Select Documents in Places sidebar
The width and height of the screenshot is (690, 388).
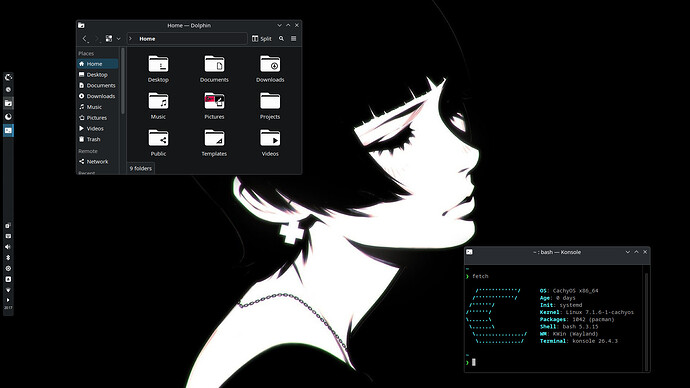tap(97, 85)
